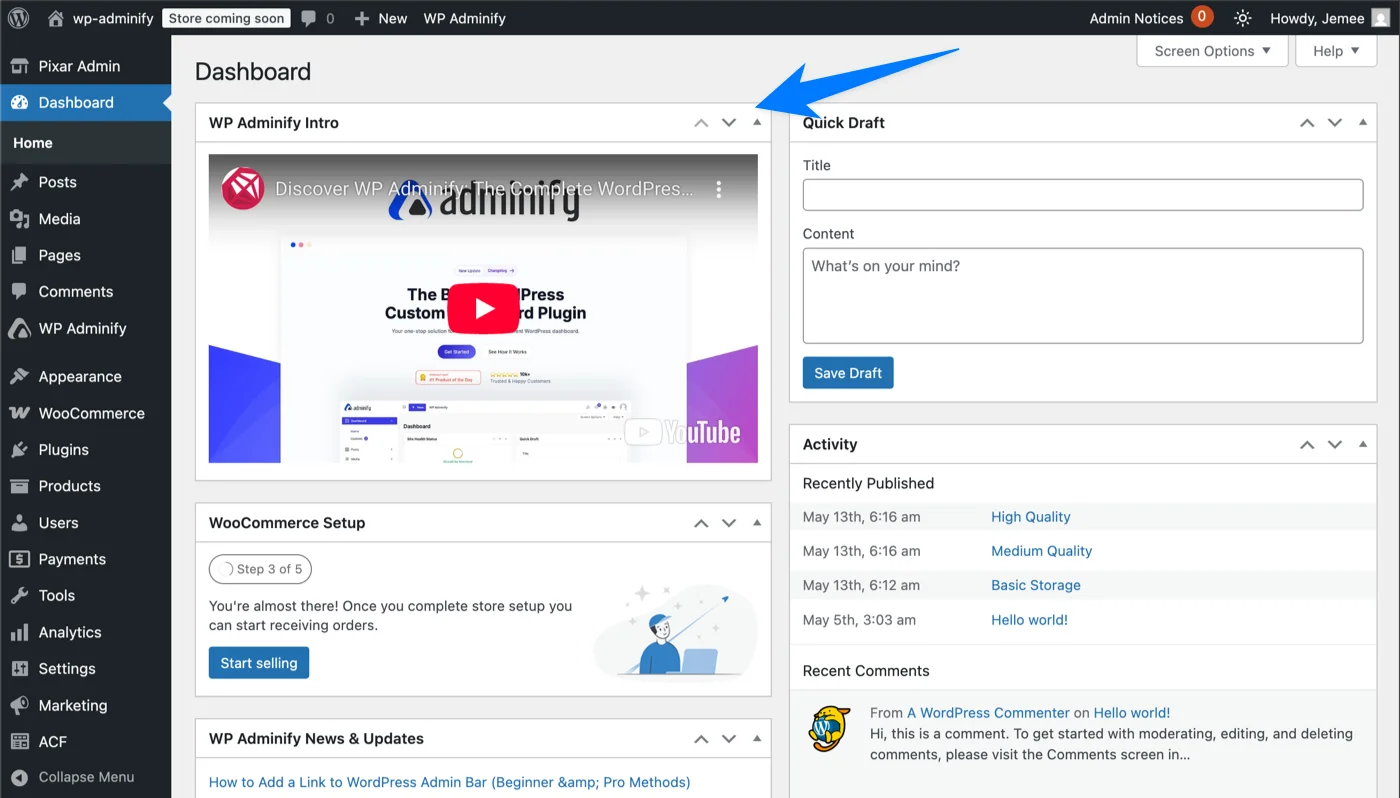
Task: Open A WordPress Commenter link
Action: [x=988, y=713]
